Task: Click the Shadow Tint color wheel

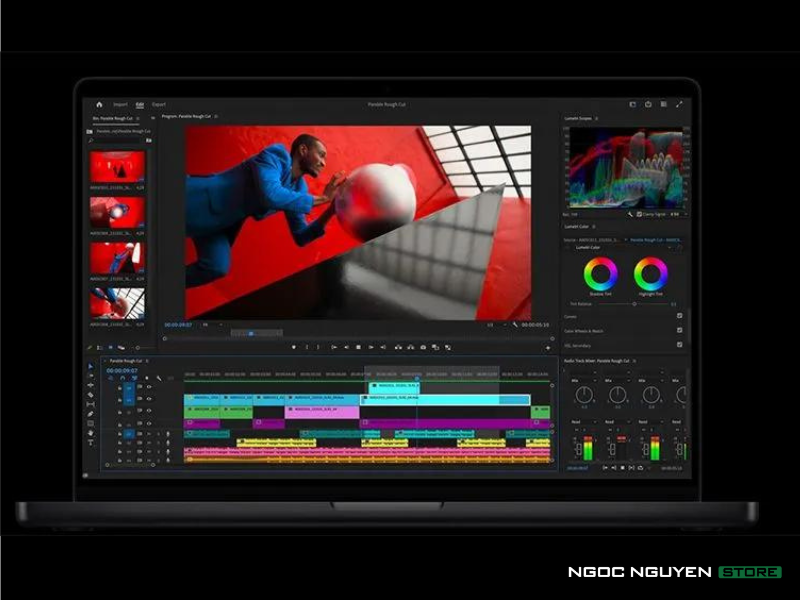Action: (x=601, y=273)
